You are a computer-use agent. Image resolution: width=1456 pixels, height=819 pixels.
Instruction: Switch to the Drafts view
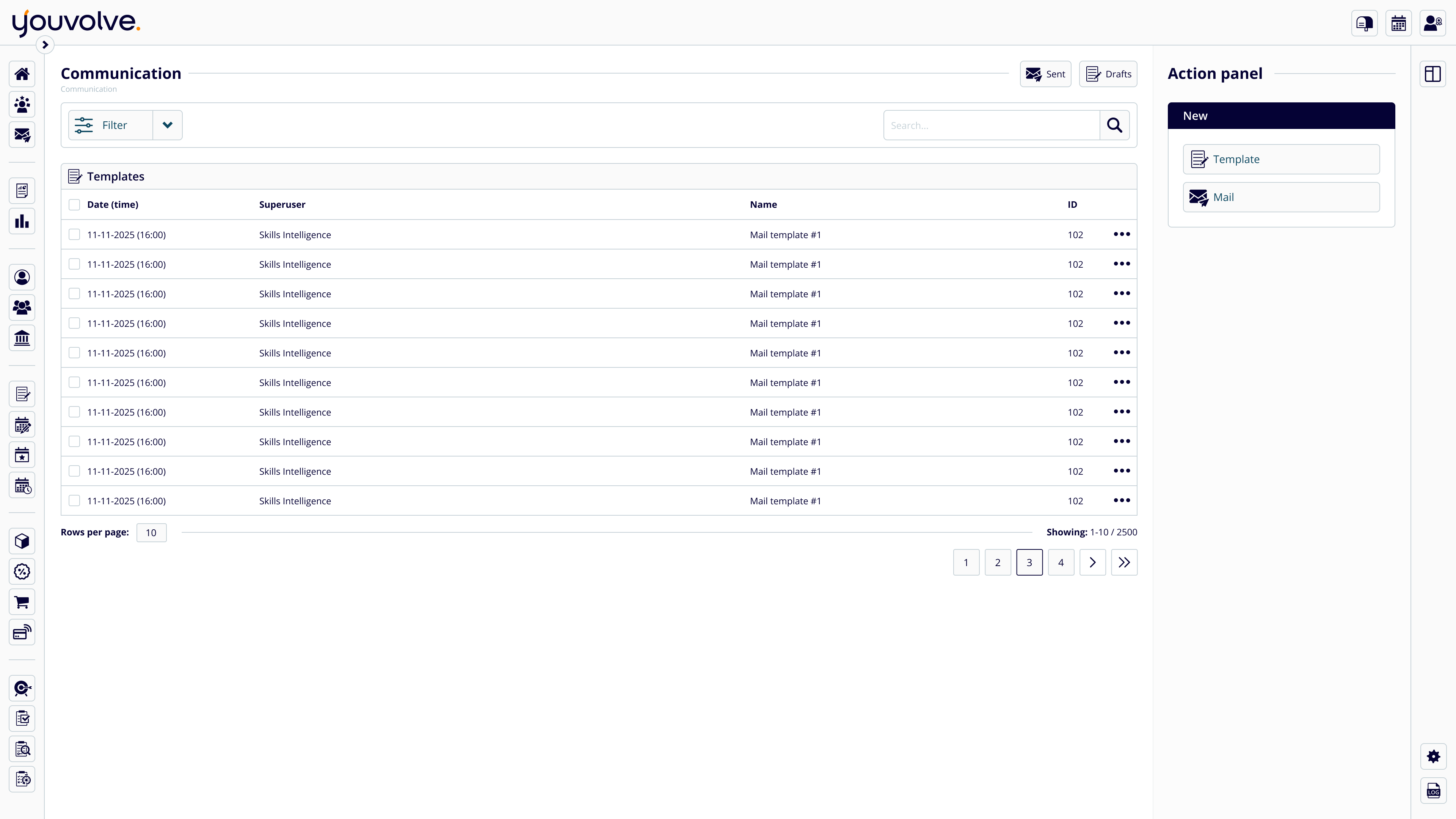(x=1108, y=74)
